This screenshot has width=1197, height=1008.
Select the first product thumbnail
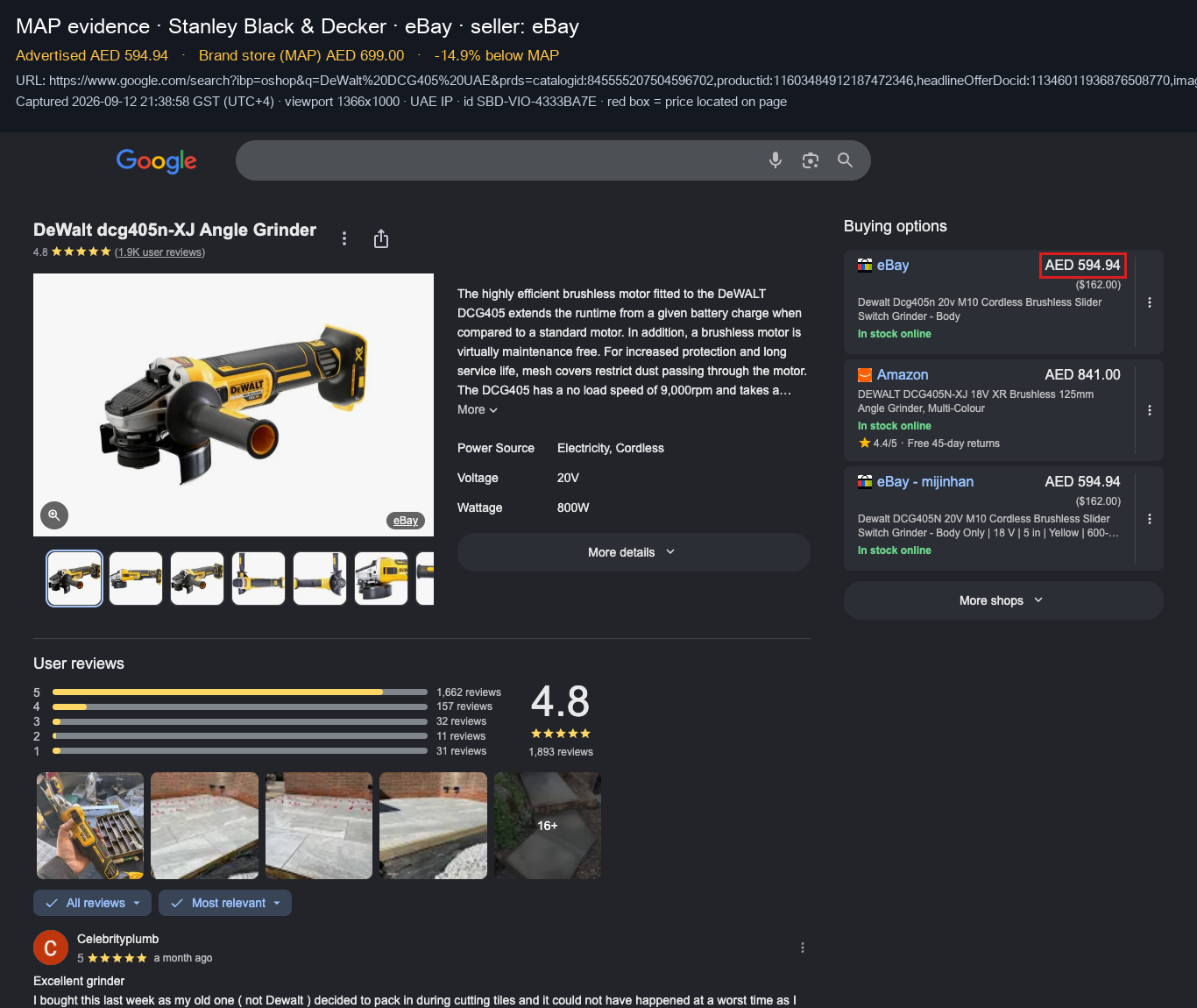point(74,579)
